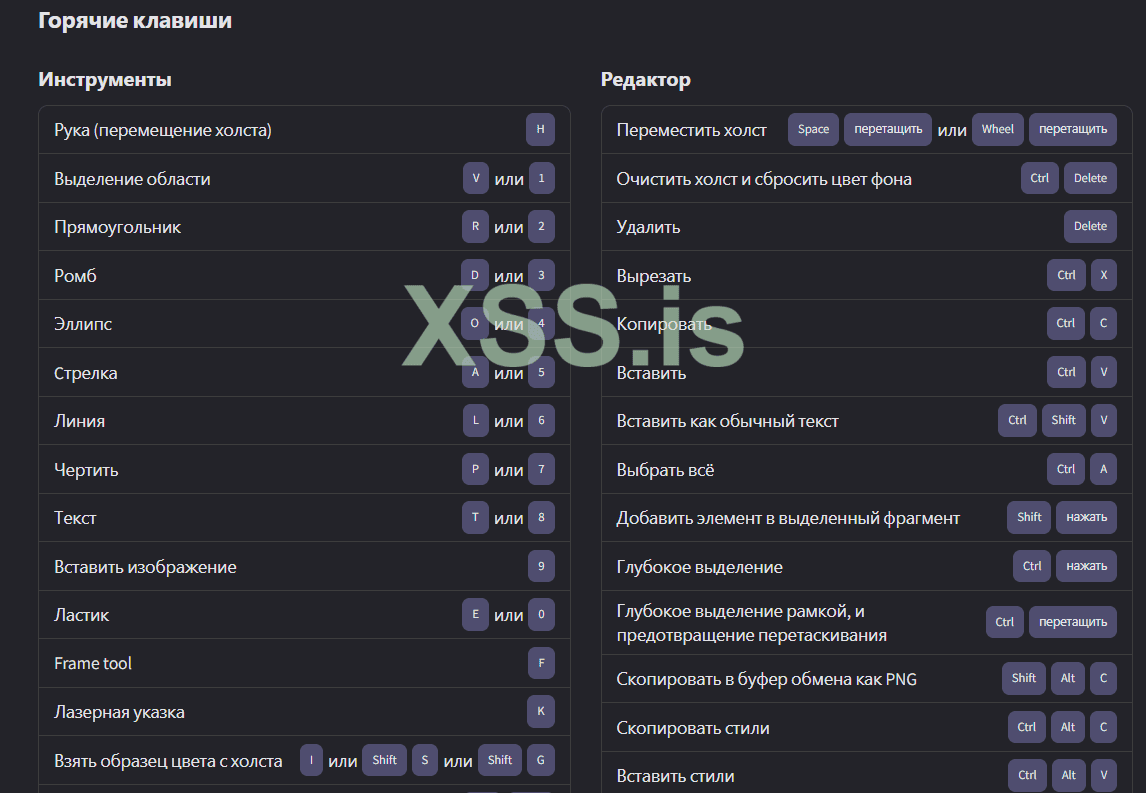
Task: Click the V key badge in Выделение области row
Action: coord(476,178)
